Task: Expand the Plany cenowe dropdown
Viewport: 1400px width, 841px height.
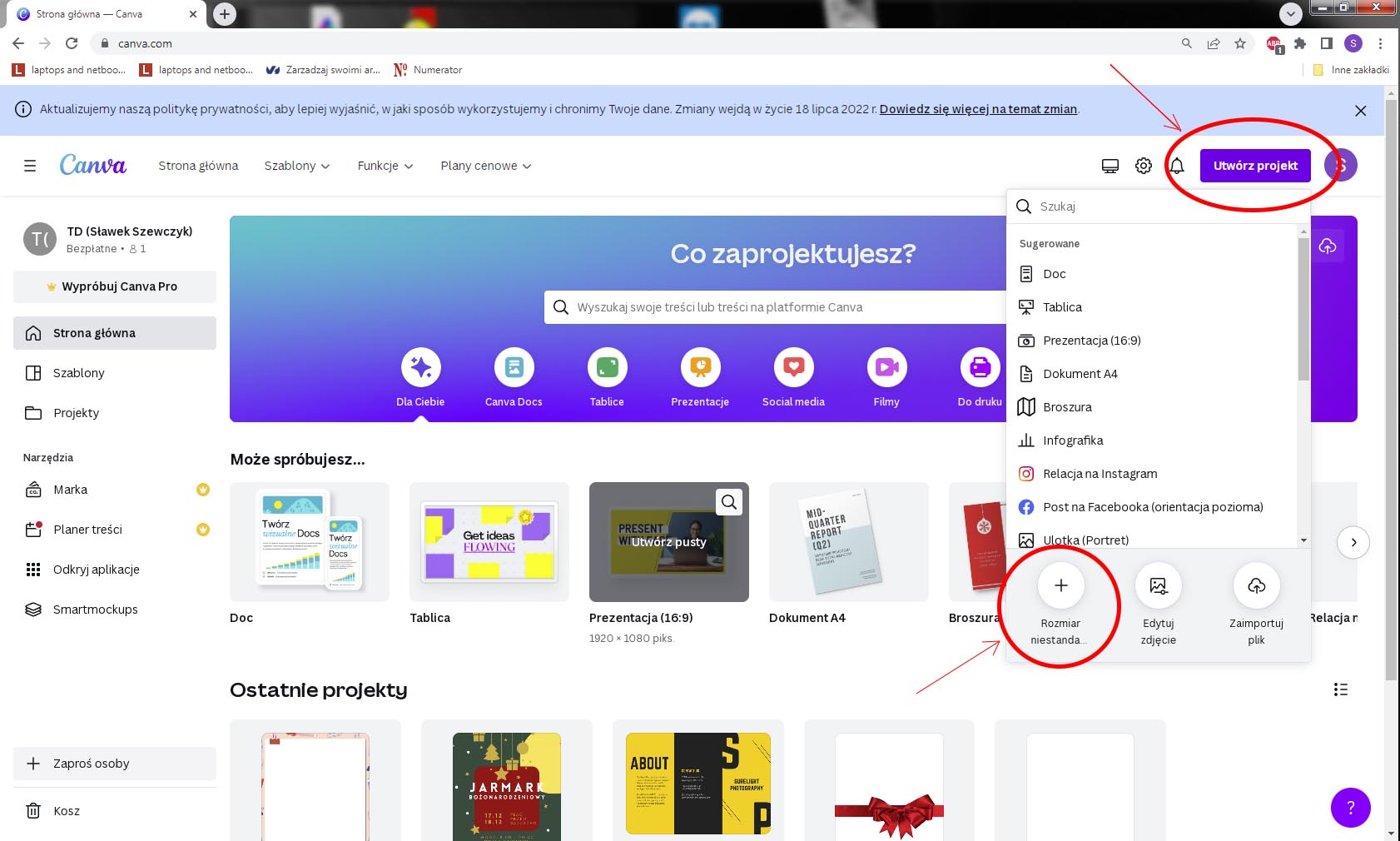Action: 486,166
